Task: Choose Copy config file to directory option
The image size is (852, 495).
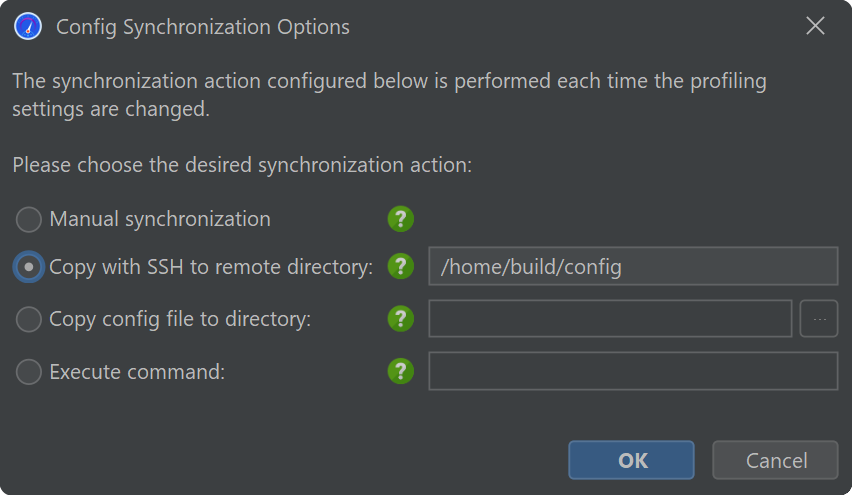Action: [28, 319]
